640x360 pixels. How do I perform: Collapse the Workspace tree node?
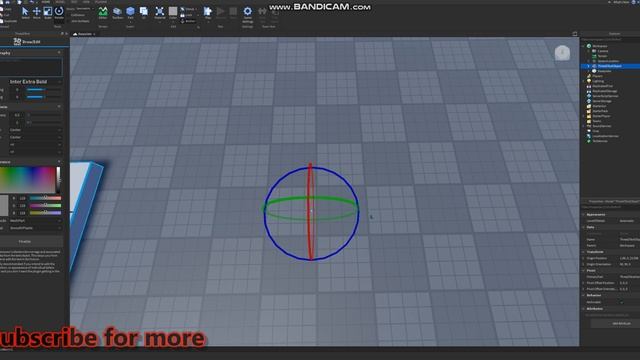pos(583,46)
